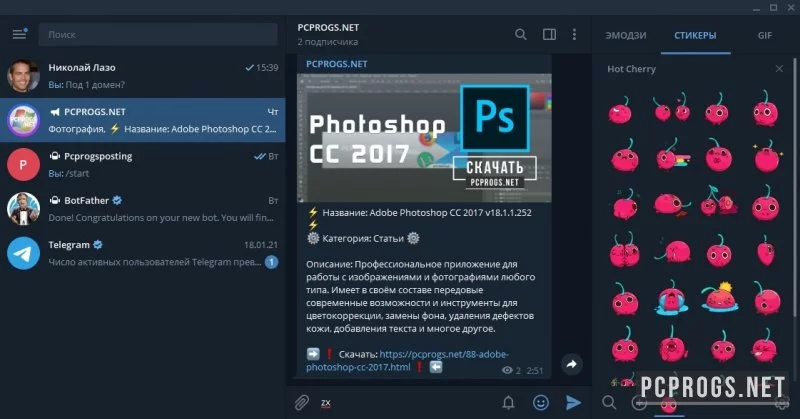Toggle the notification bell for the post

click(508, 403)
